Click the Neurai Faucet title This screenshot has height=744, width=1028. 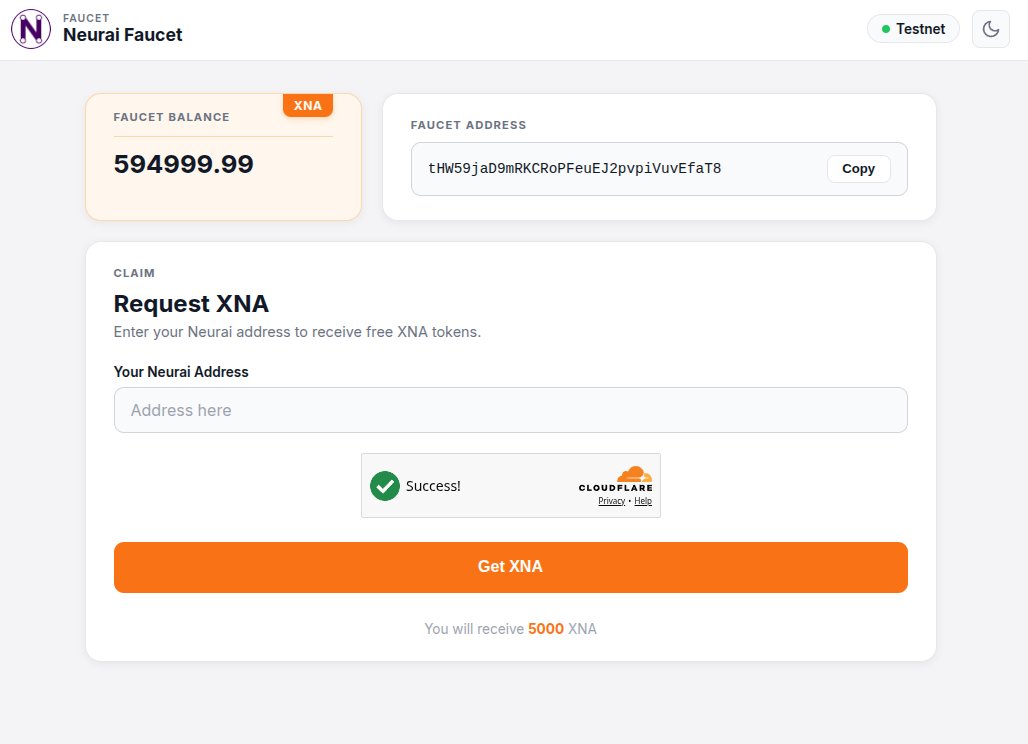click(123, 35)
